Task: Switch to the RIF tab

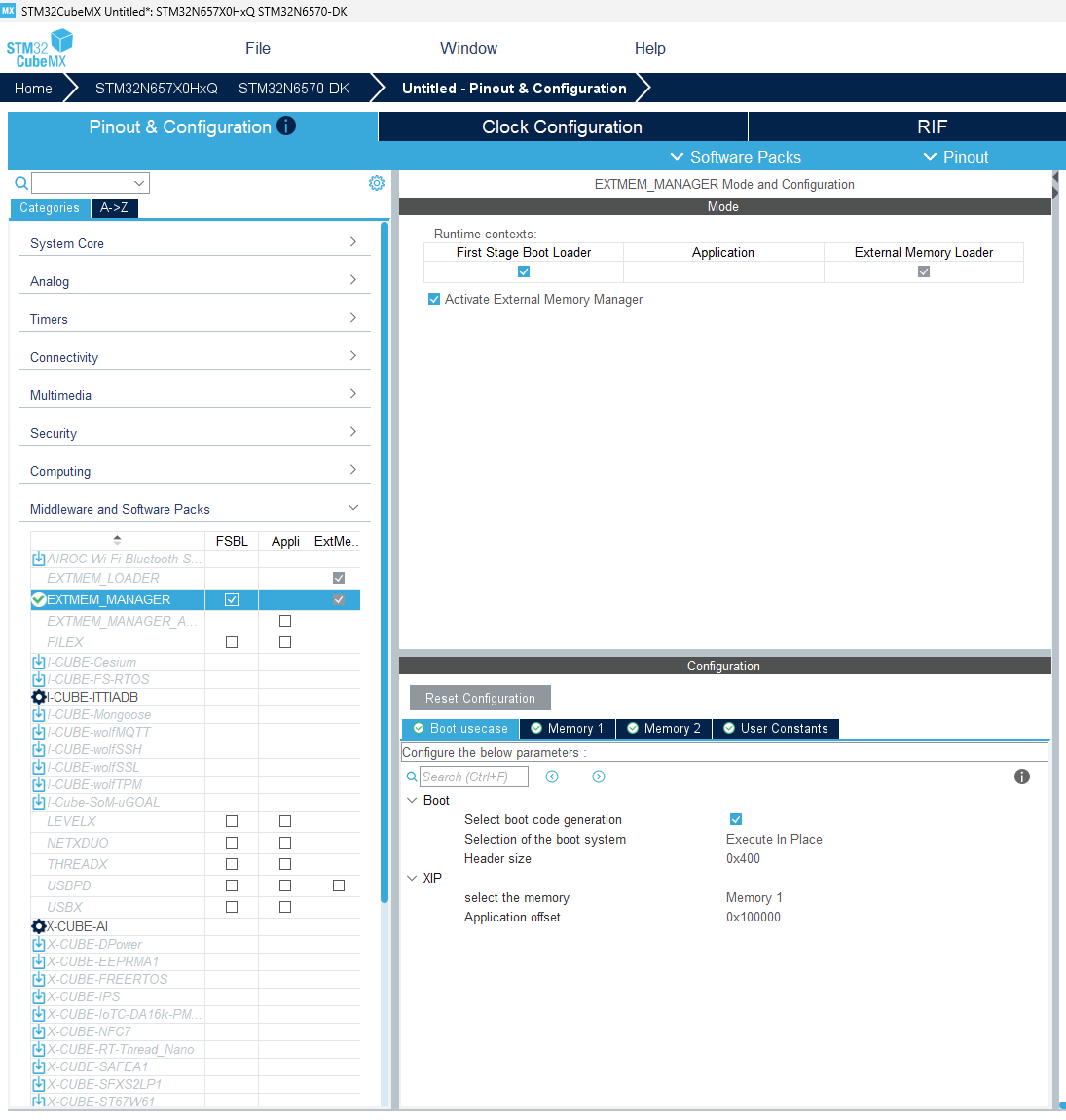Action: [932, 126]
